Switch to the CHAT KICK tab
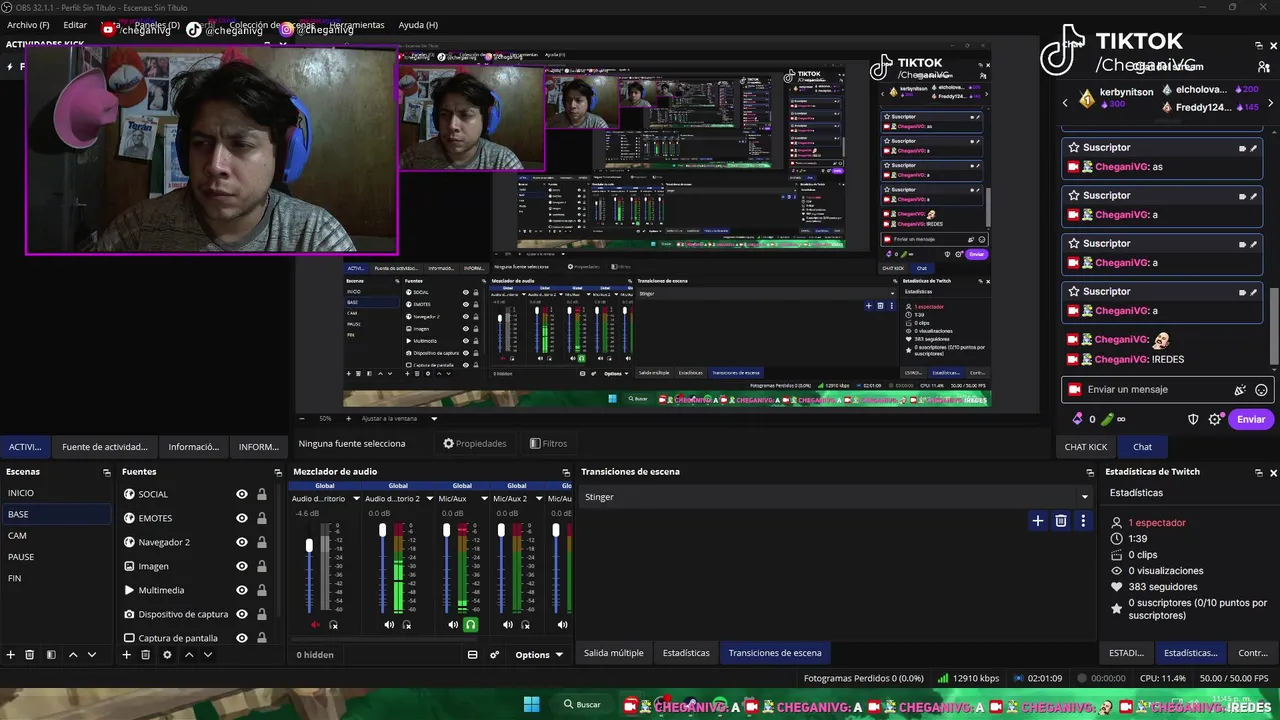 click(x=1086, y=447)
